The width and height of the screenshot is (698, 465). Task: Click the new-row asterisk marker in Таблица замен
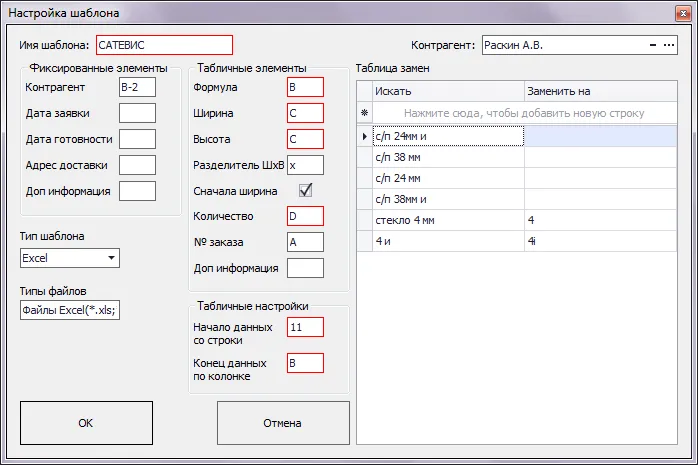364,113
